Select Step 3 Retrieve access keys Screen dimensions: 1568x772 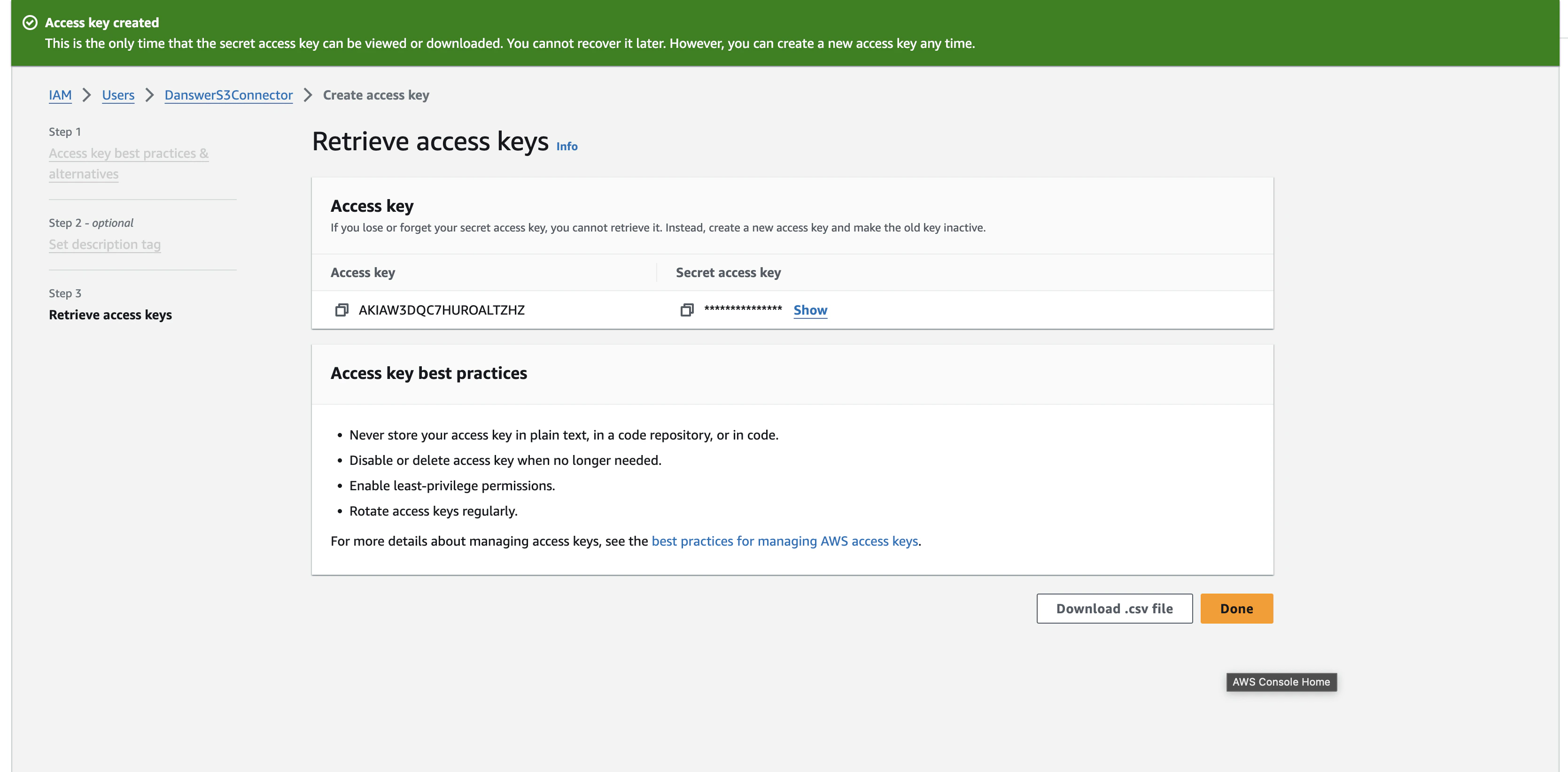tap(110, 315)
